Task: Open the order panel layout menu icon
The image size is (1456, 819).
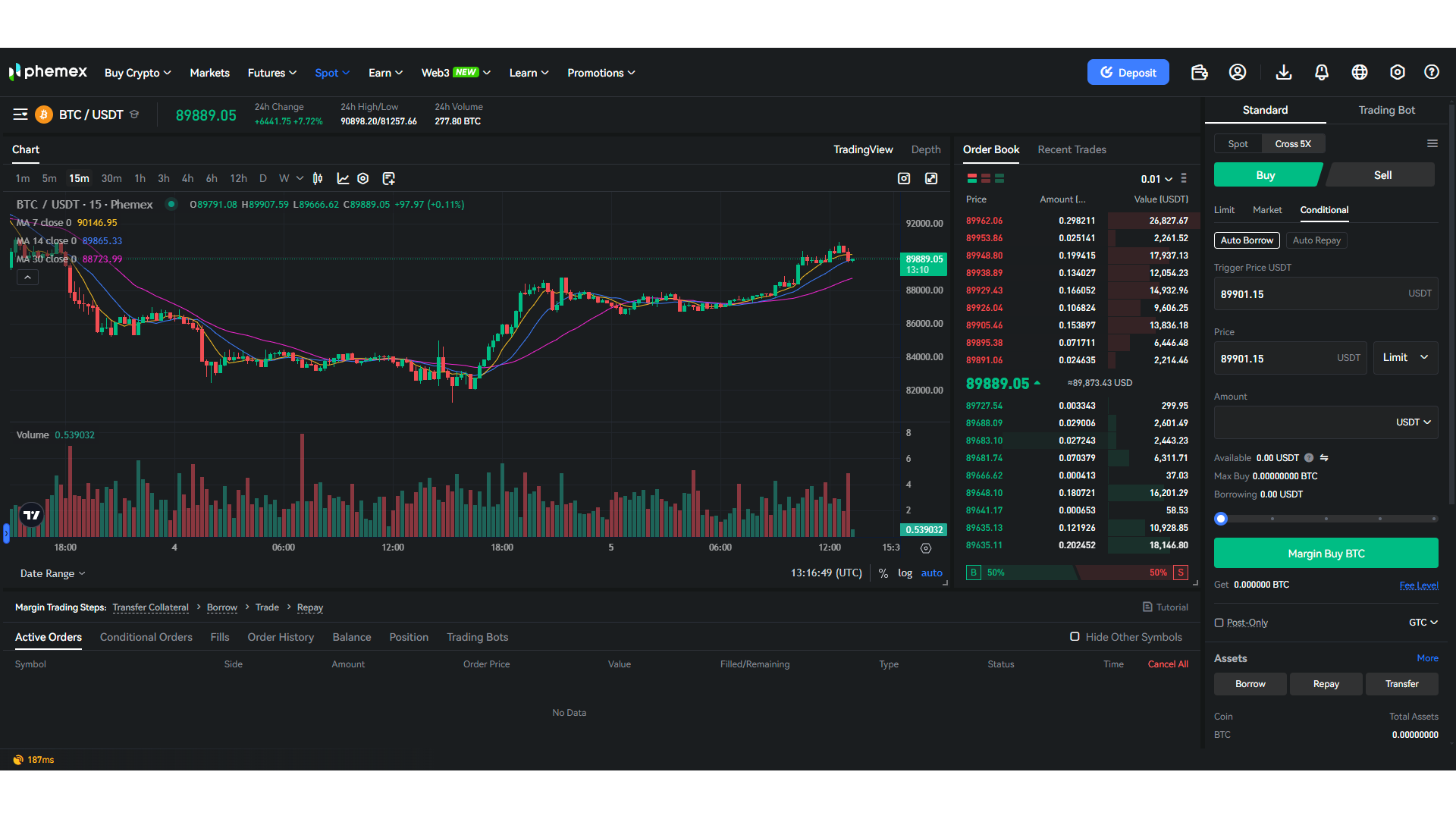Action: [1432, 143]
